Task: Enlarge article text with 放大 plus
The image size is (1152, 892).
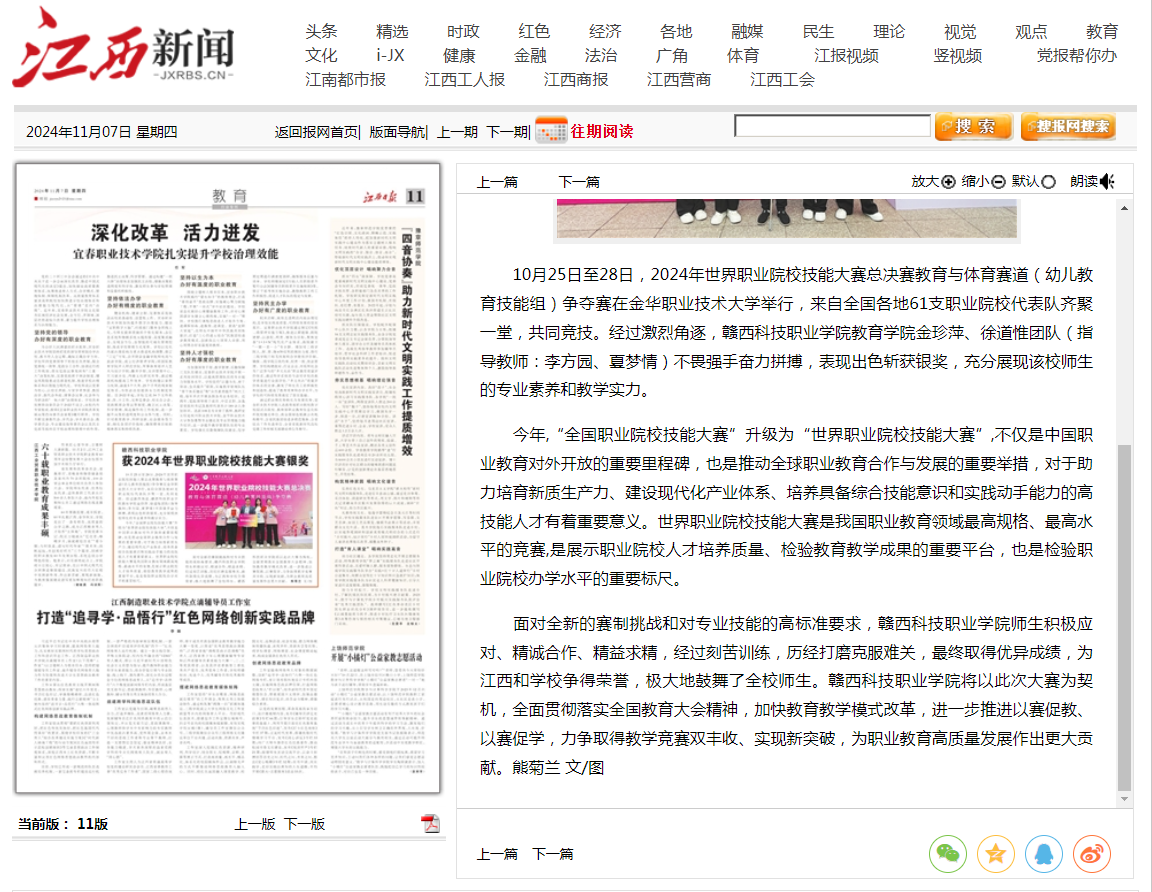Action: [x=947, y=181]
